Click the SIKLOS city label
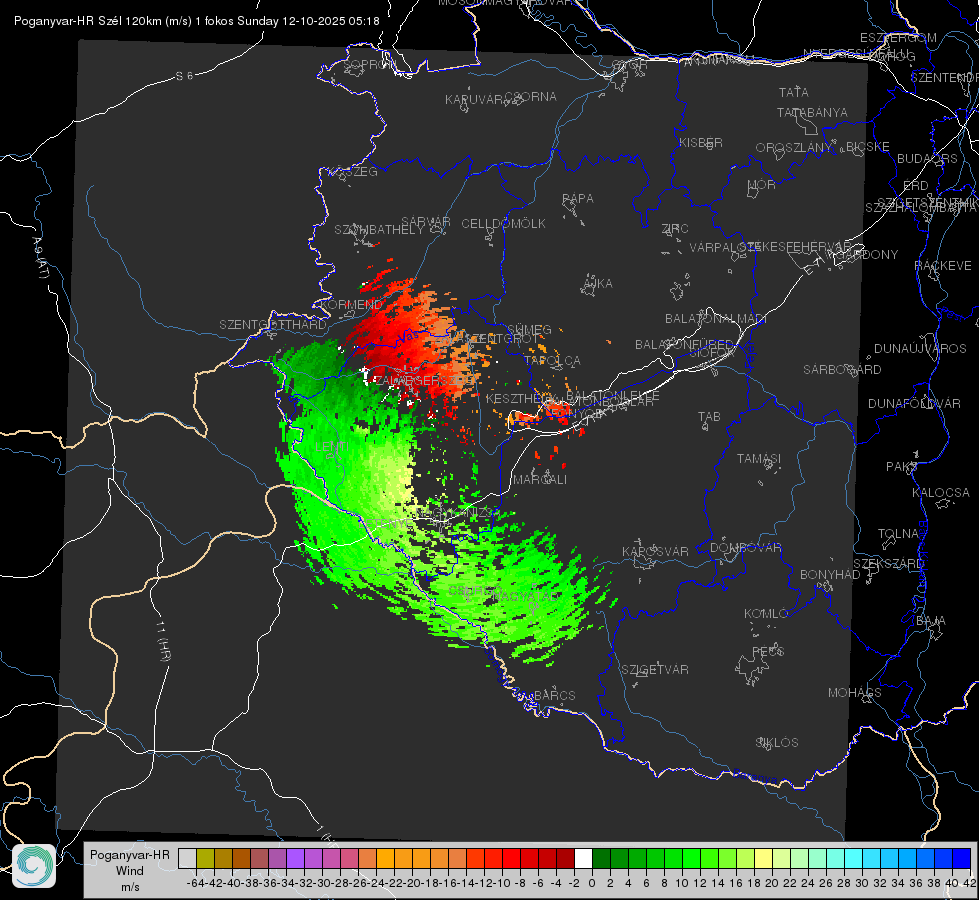The height and width of the screenshot is (900, 979). click(777, 742)
